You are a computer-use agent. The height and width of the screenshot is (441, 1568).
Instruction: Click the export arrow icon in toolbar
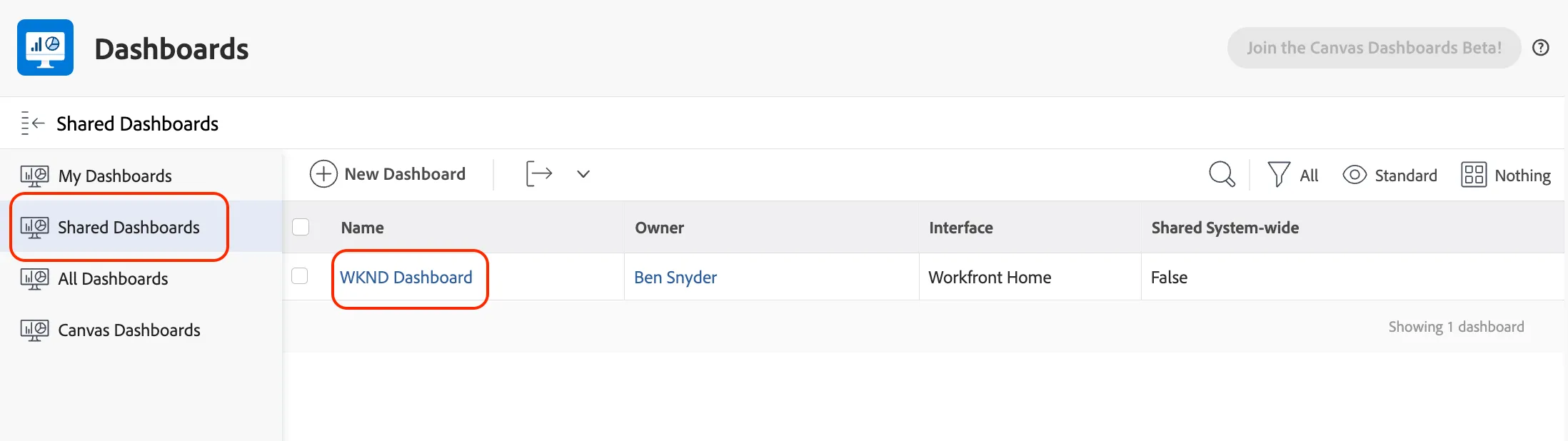(x=539, y=174)
